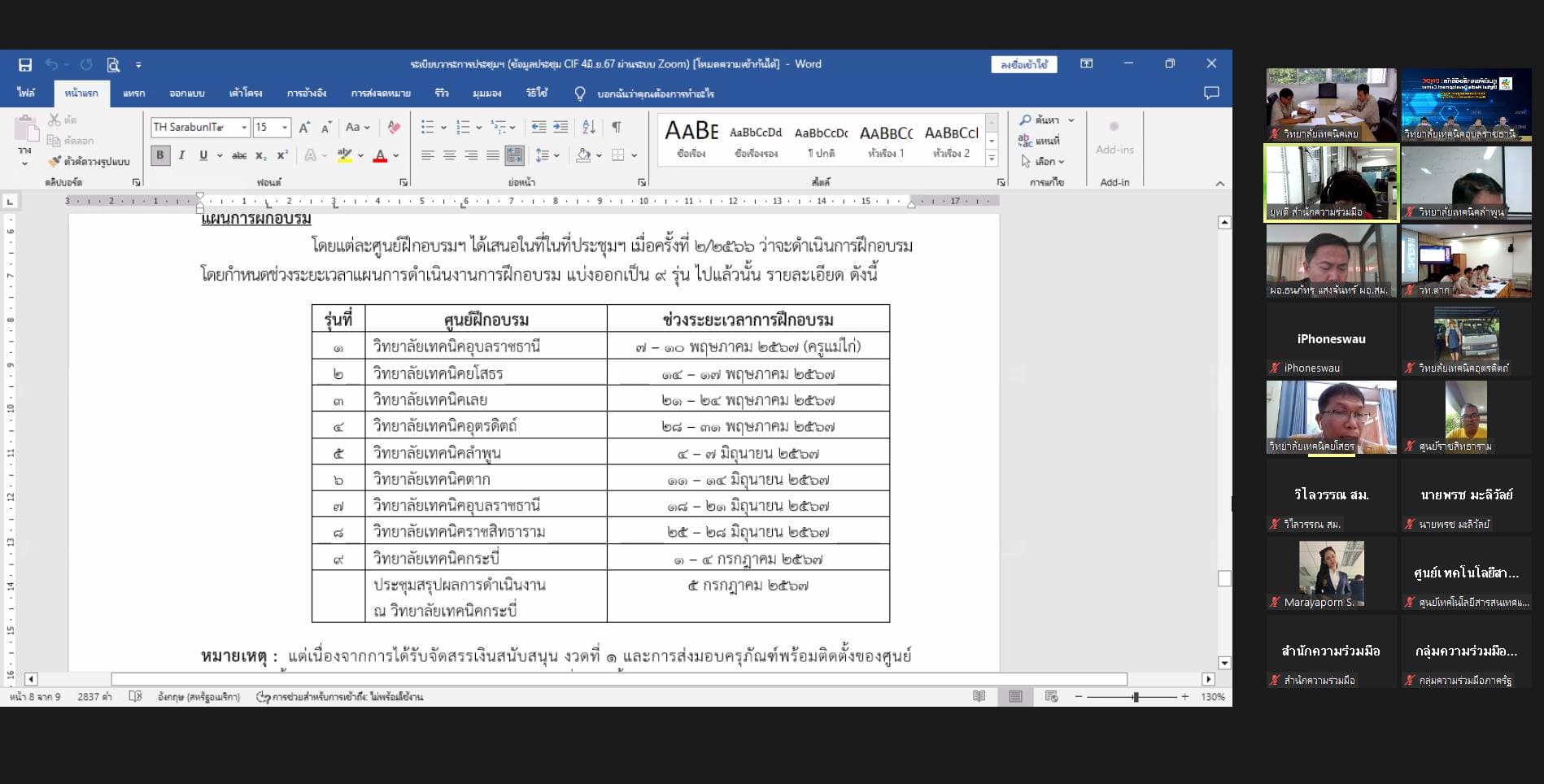
Task: Click the Clear Formatting eraser icon
Action: 394,127
